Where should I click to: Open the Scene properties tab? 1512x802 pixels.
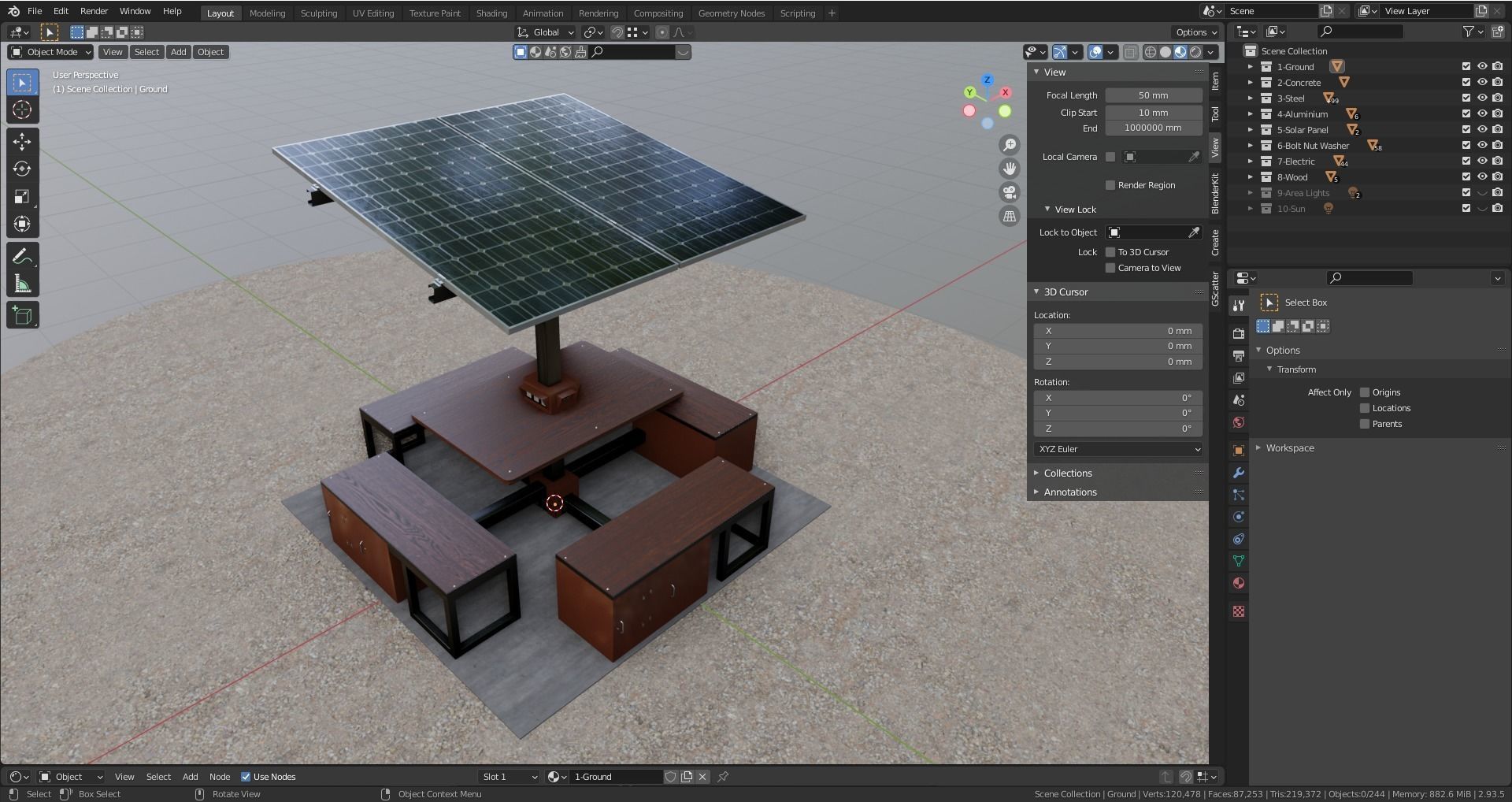click(x=1239, y=400)
